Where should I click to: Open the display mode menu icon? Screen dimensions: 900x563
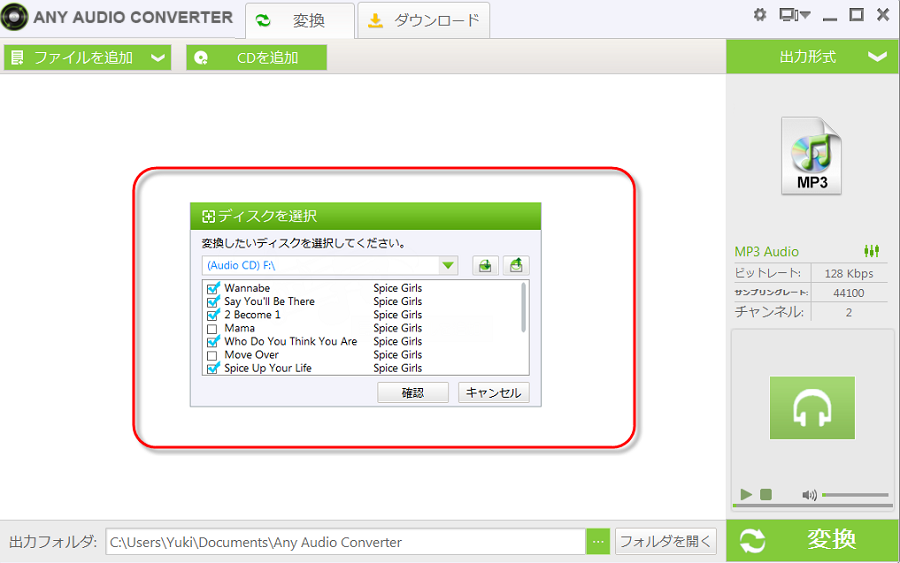794,15
